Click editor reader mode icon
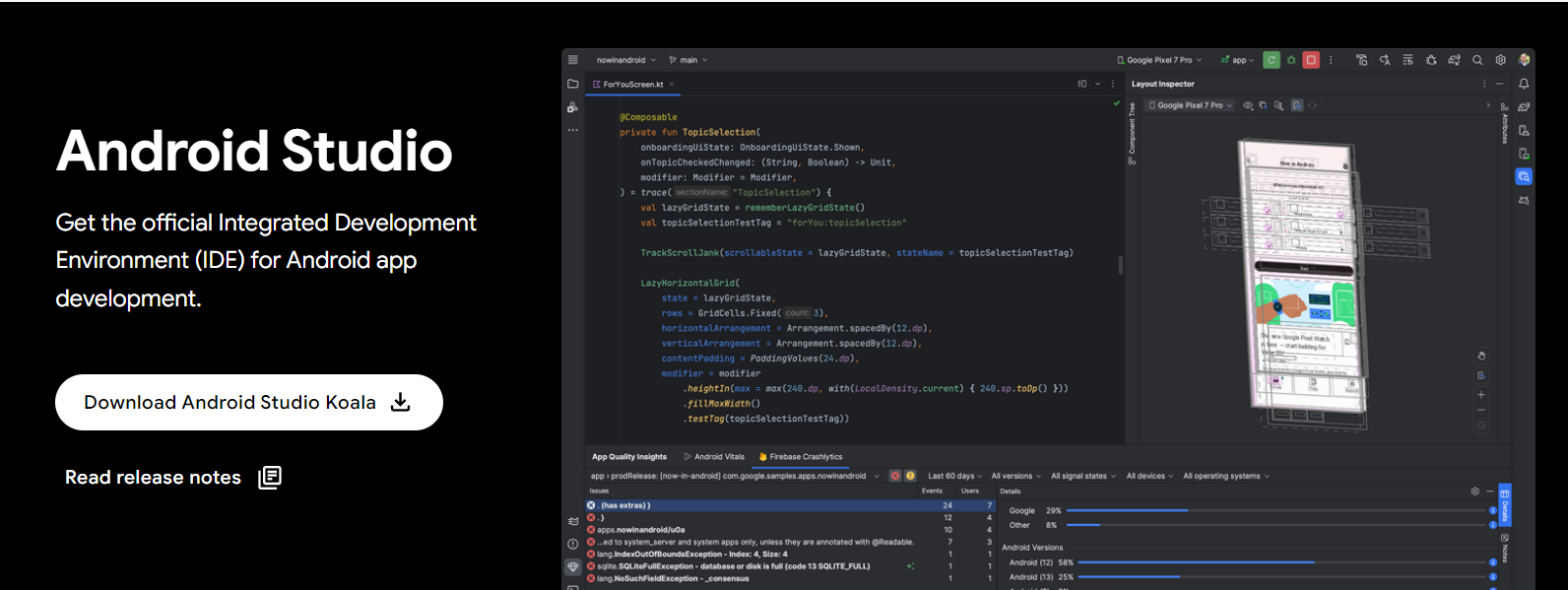The width and height of the screenshot is (1568, 590). click(x=1082, y=84)
